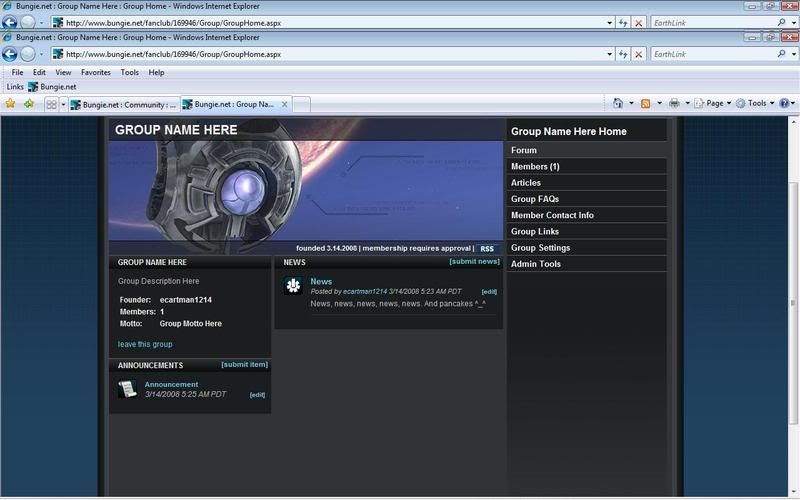This screenshot has width=800, height=500.
Task: Open the Favorites Center star icon
Action: tap(10, 104)
